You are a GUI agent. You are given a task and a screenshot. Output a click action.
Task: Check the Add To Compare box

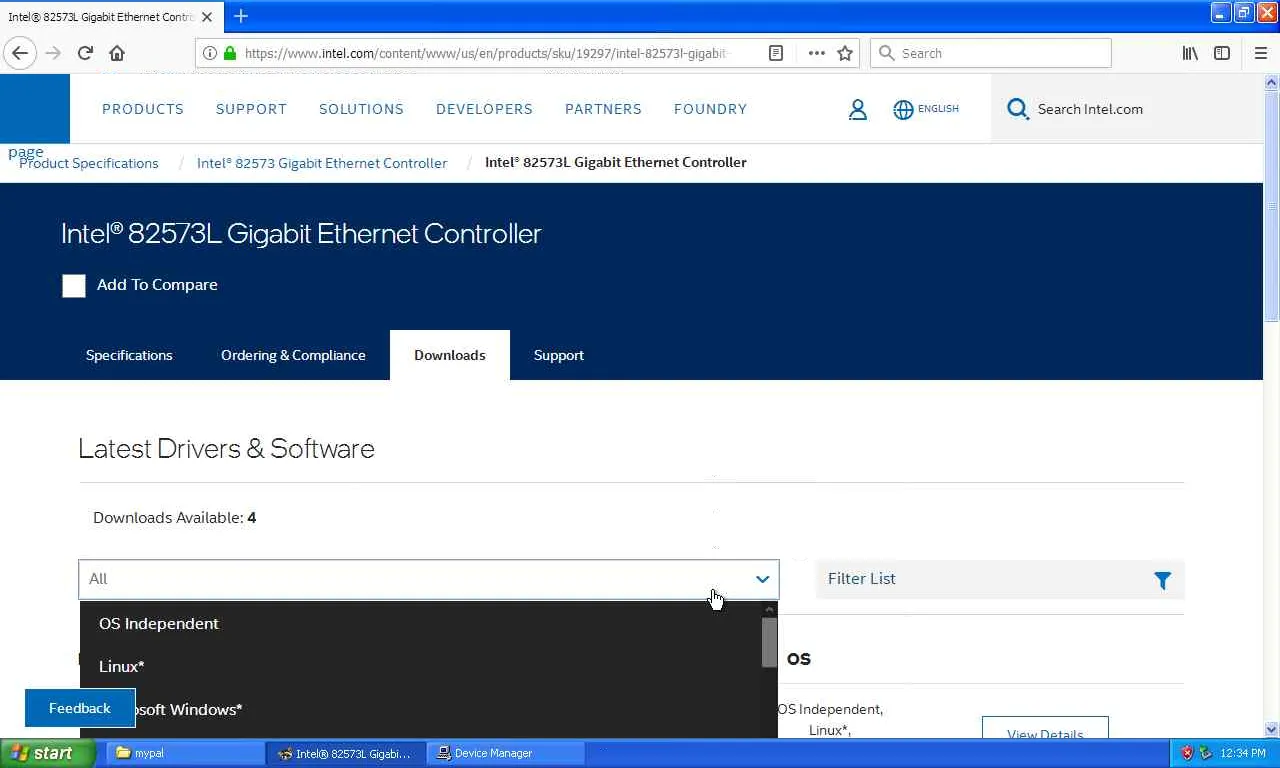click(74, 286)
